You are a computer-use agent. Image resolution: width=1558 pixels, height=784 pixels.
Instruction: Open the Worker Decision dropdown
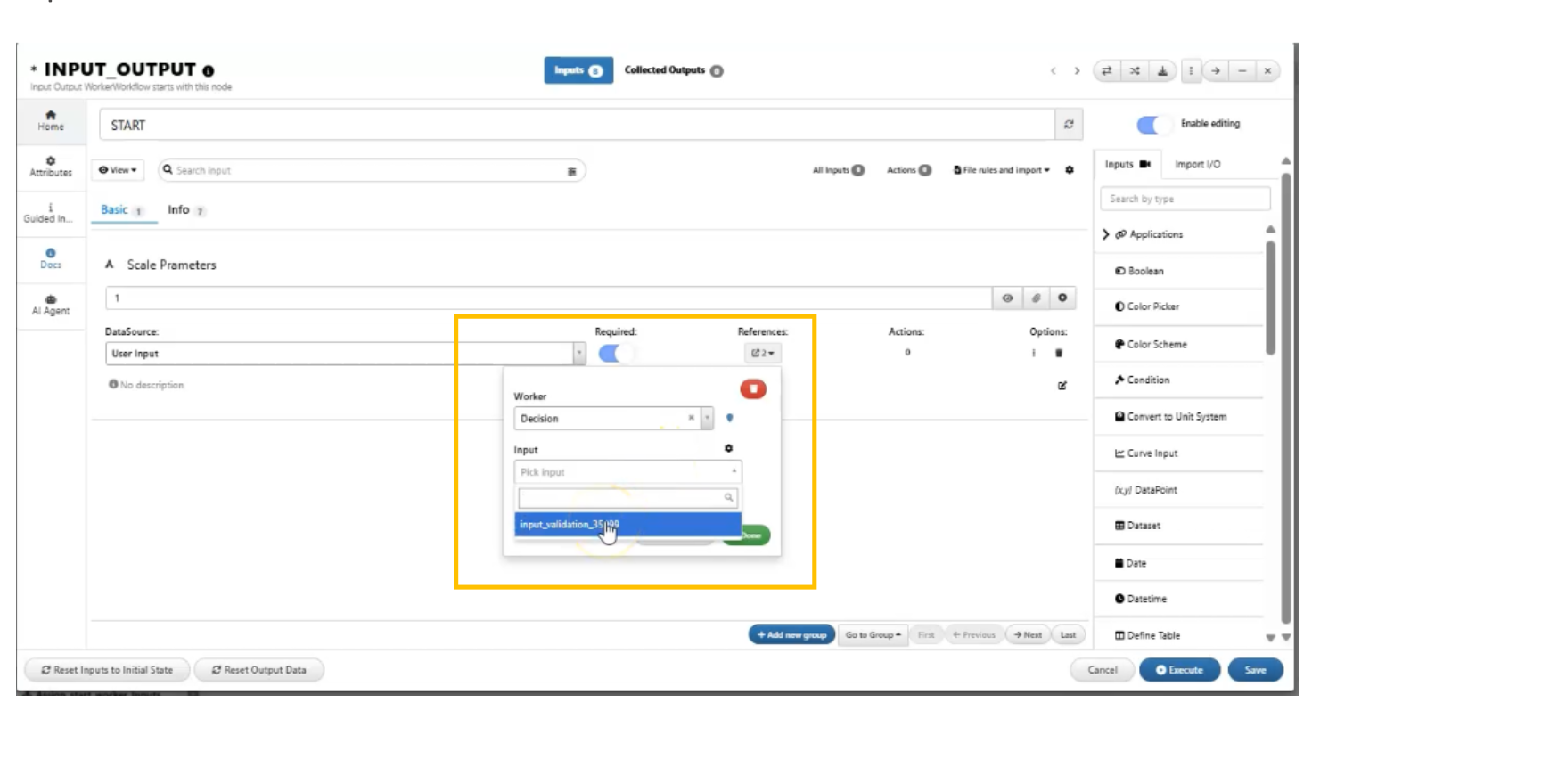613,418
